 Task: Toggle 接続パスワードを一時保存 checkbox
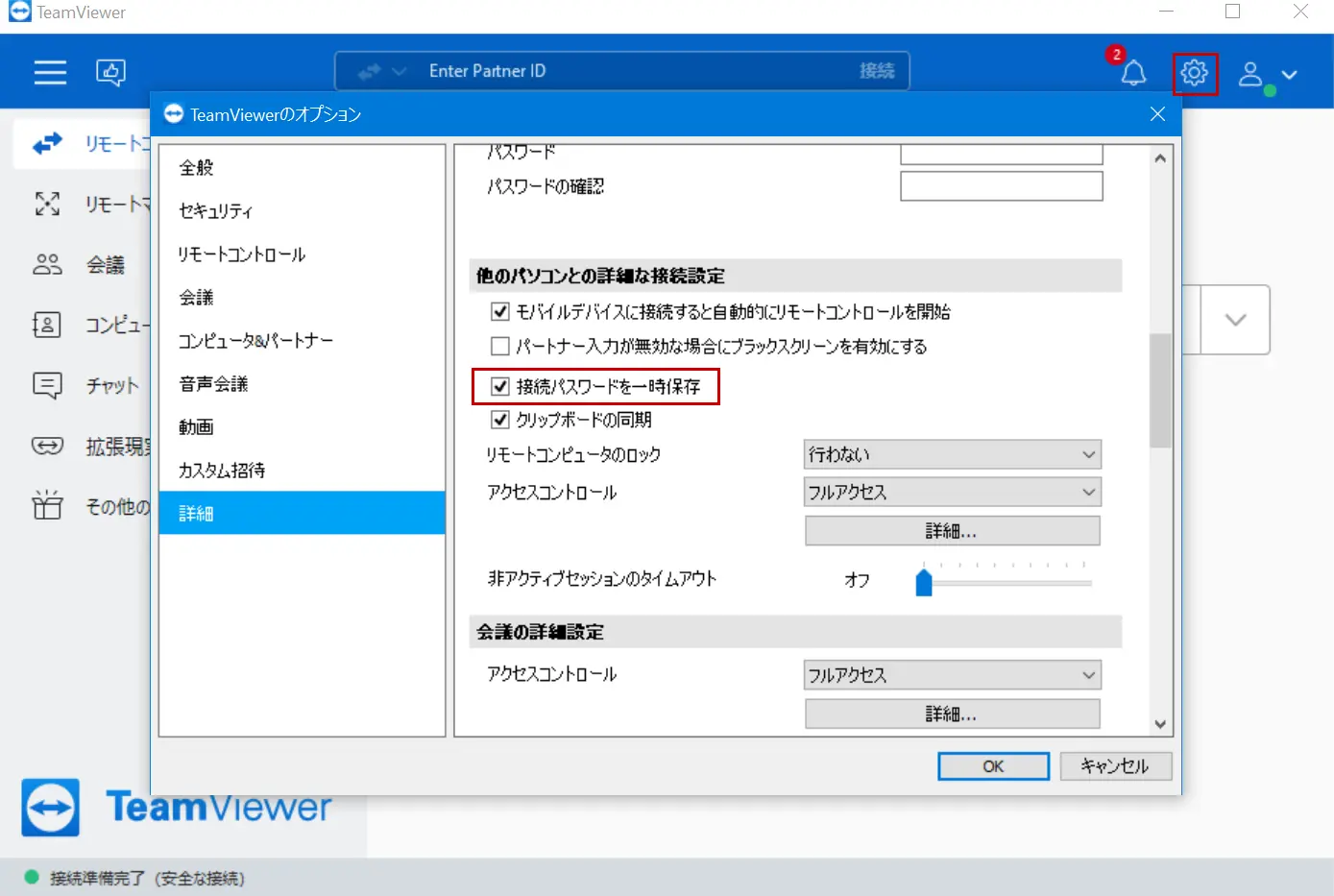click(500, 386)
